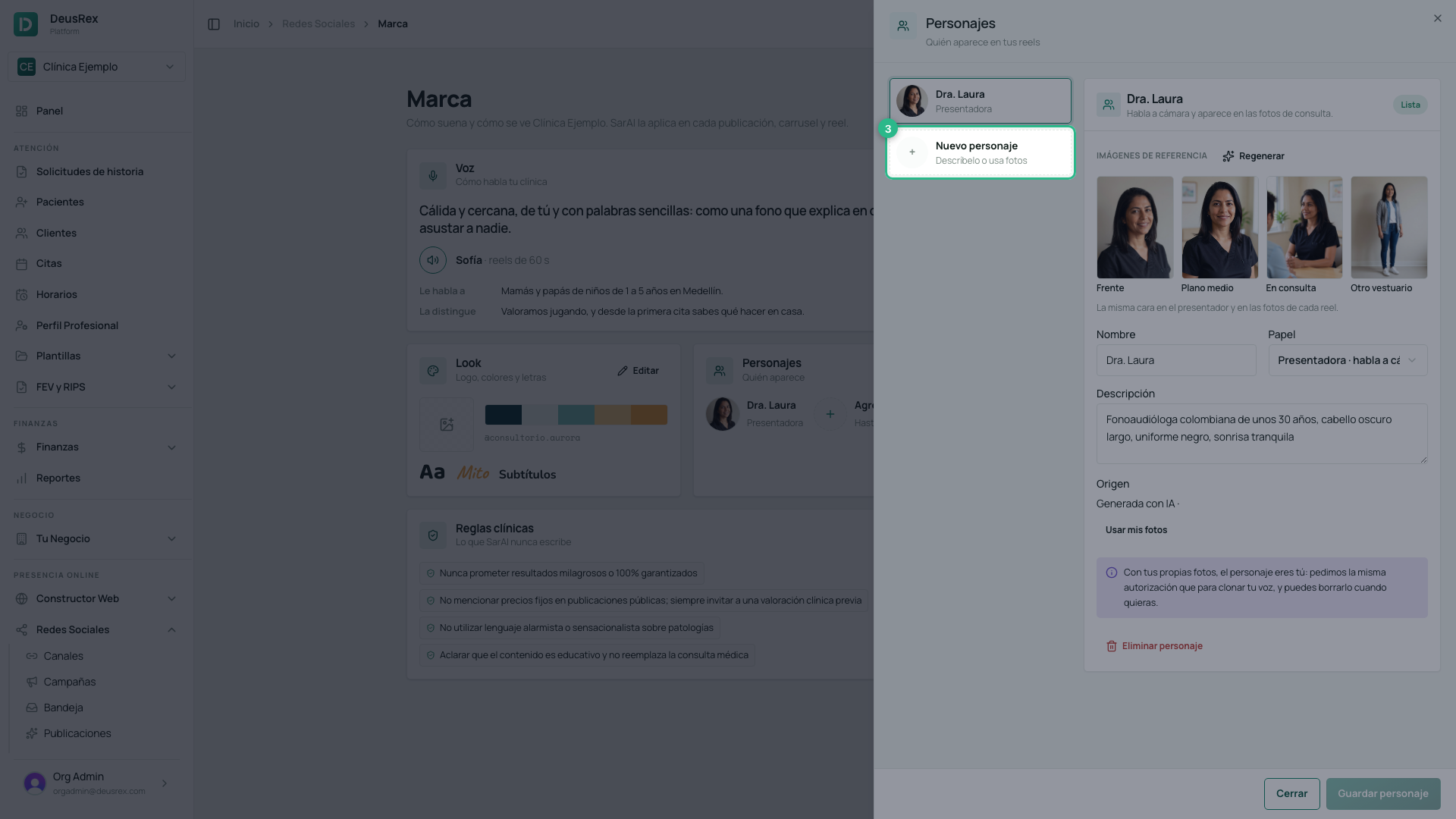Select the dark navy brand color swatch

click(x=504, y=415)
